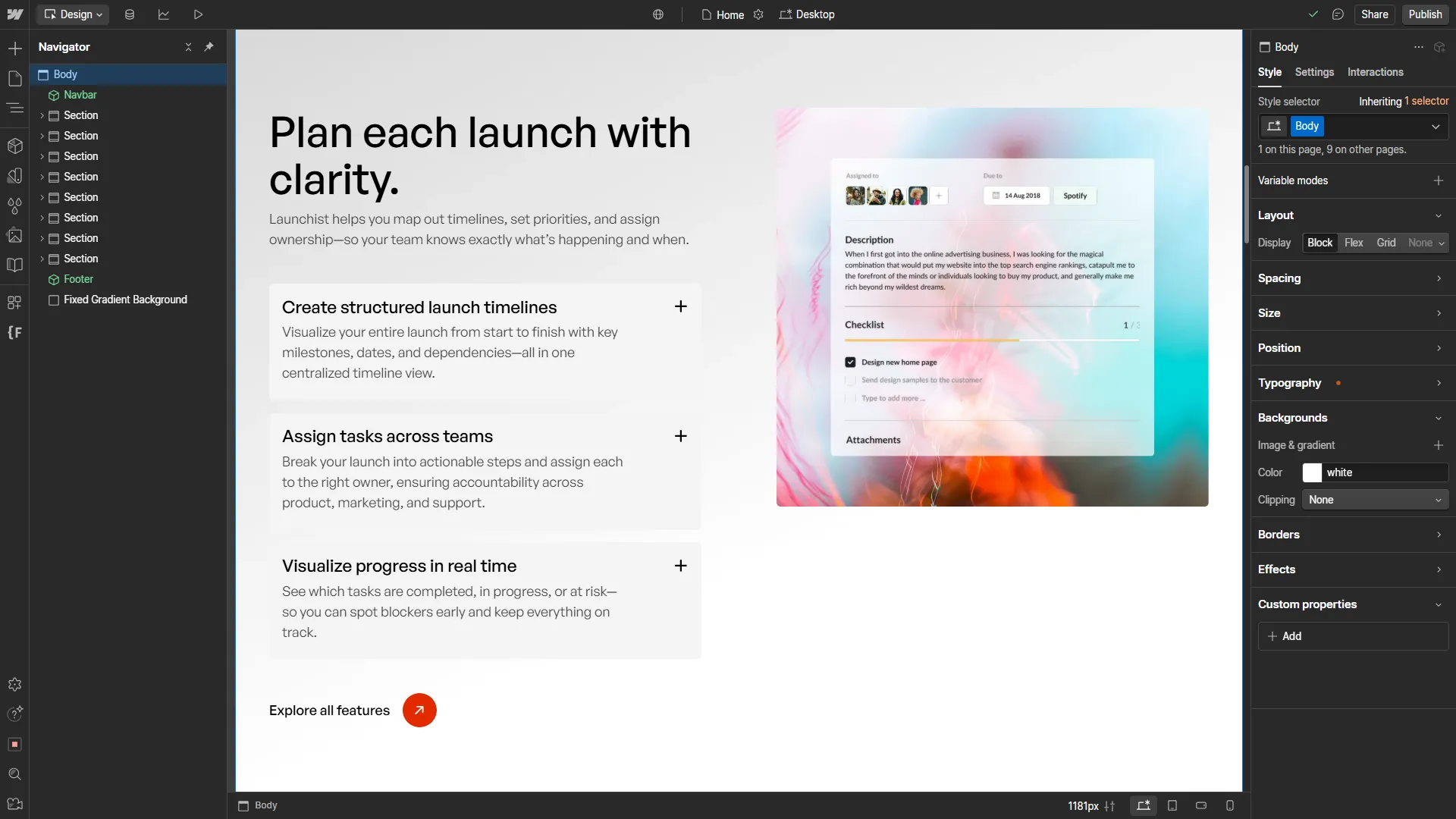Collapse the Backgrounds section
This screenshot has width=1456, height=819.
pos(1353,418)
